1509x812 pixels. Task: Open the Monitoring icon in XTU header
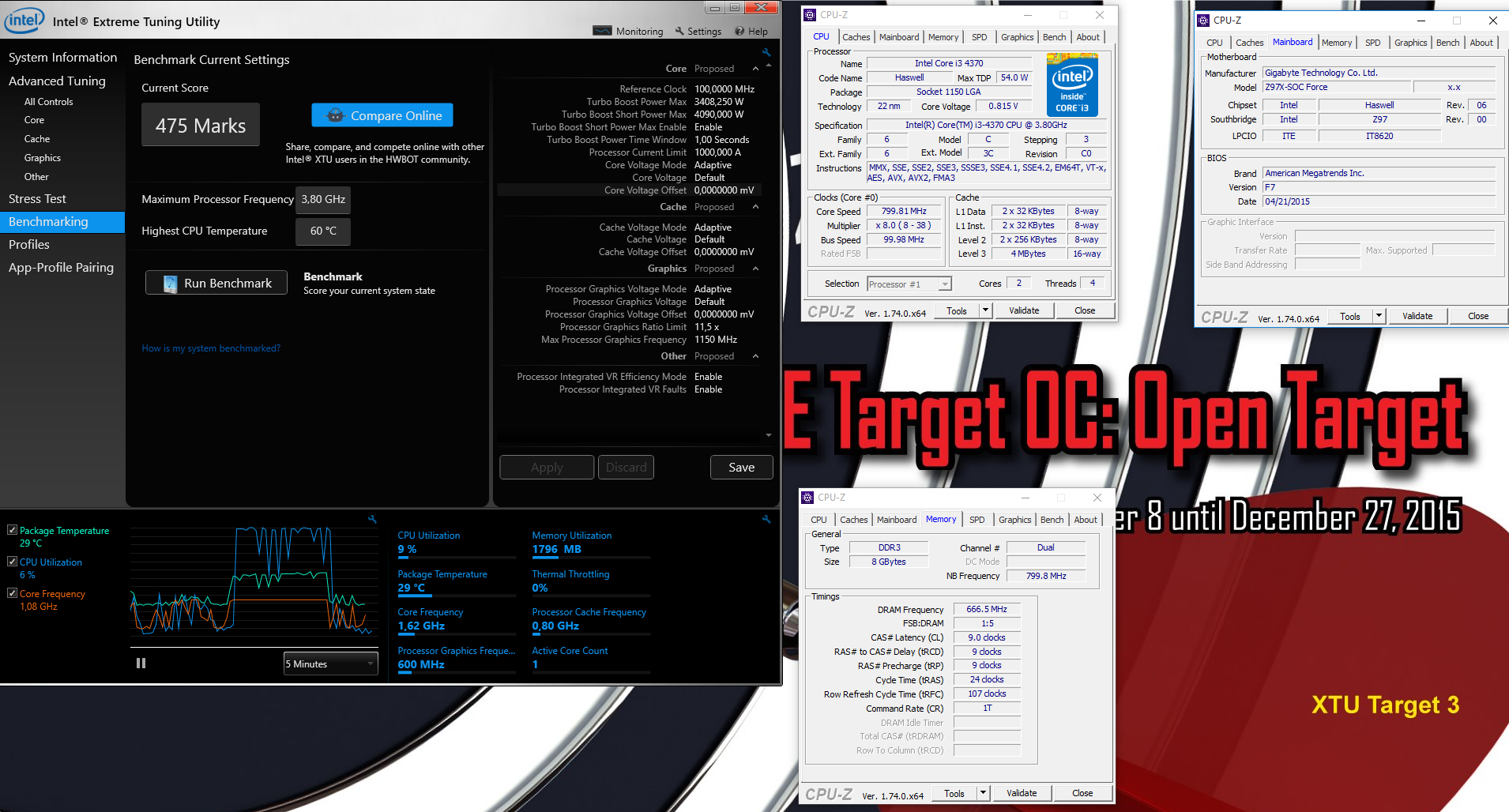602,32
